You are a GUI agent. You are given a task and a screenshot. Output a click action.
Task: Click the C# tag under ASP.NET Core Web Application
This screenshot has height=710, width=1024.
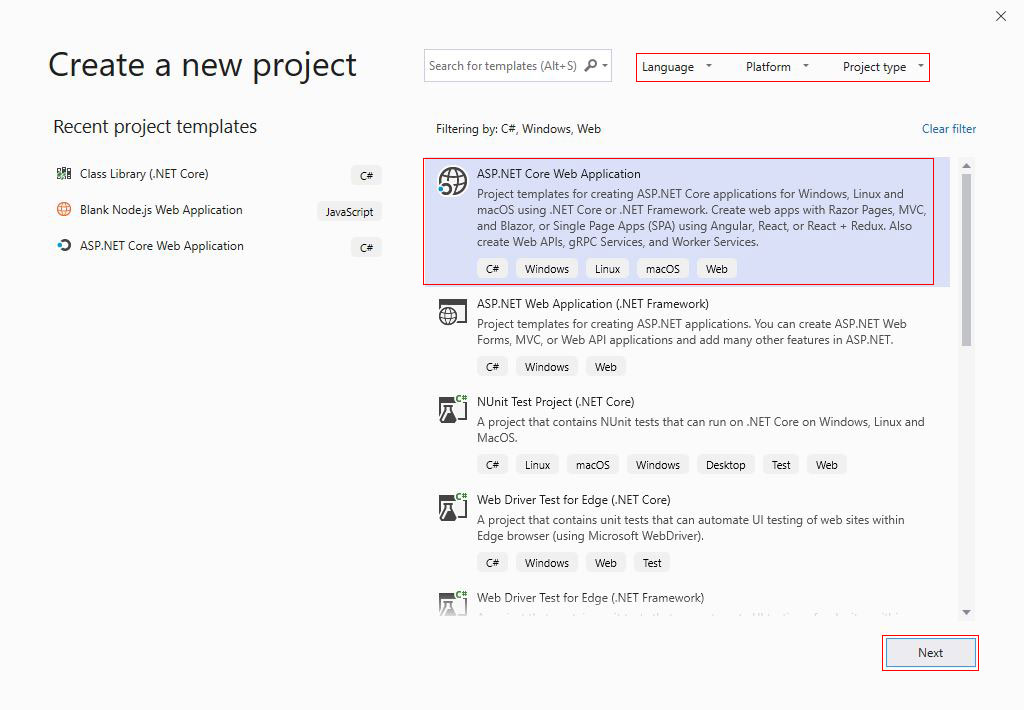click(492, 269)
